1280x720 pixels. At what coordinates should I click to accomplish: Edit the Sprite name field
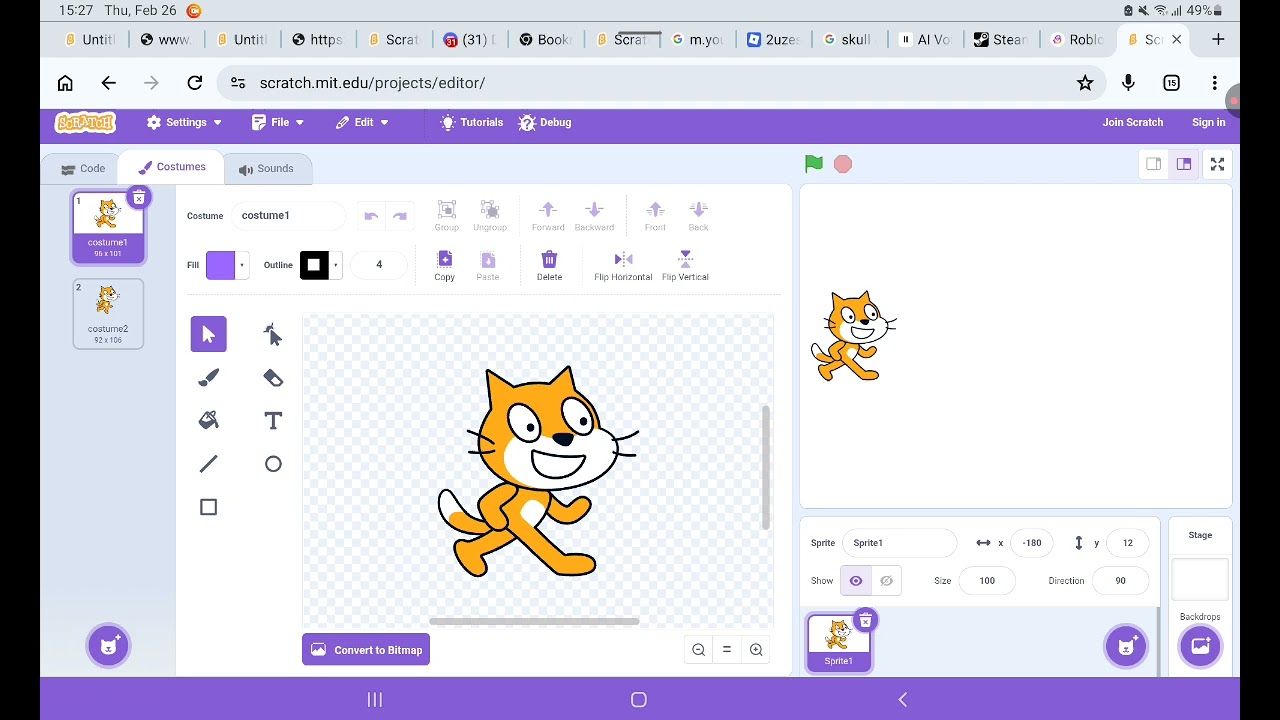tap(899, 543)
